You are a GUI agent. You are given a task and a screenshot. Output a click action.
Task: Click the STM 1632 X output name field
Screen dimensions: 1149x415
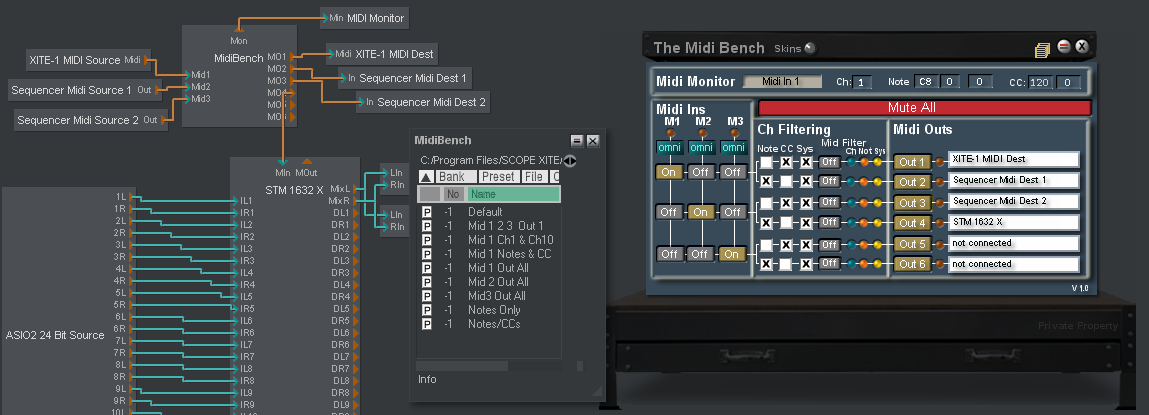pos(1013,221)
